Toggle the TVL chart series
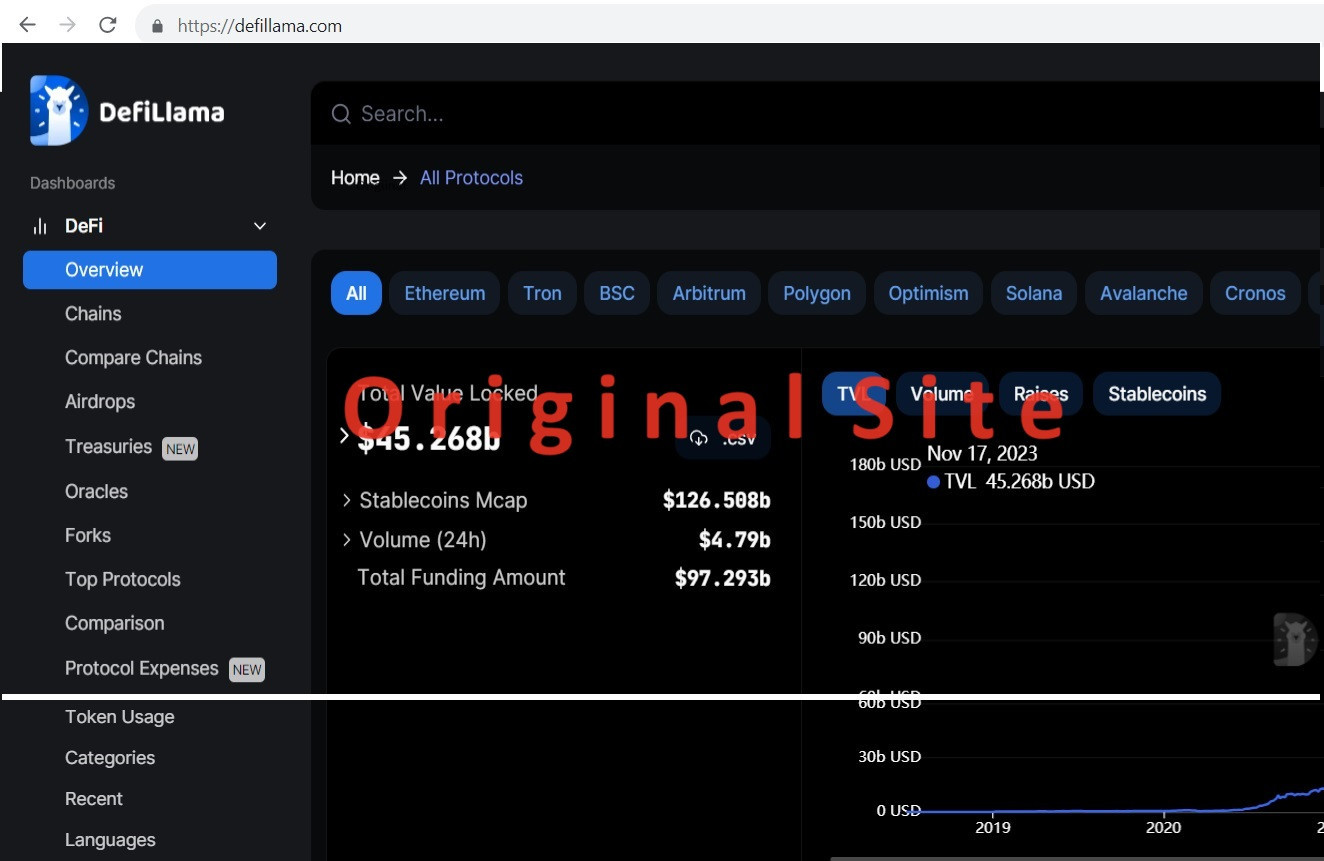This screenshot has height=861, width=1324. tap(854, 394)
